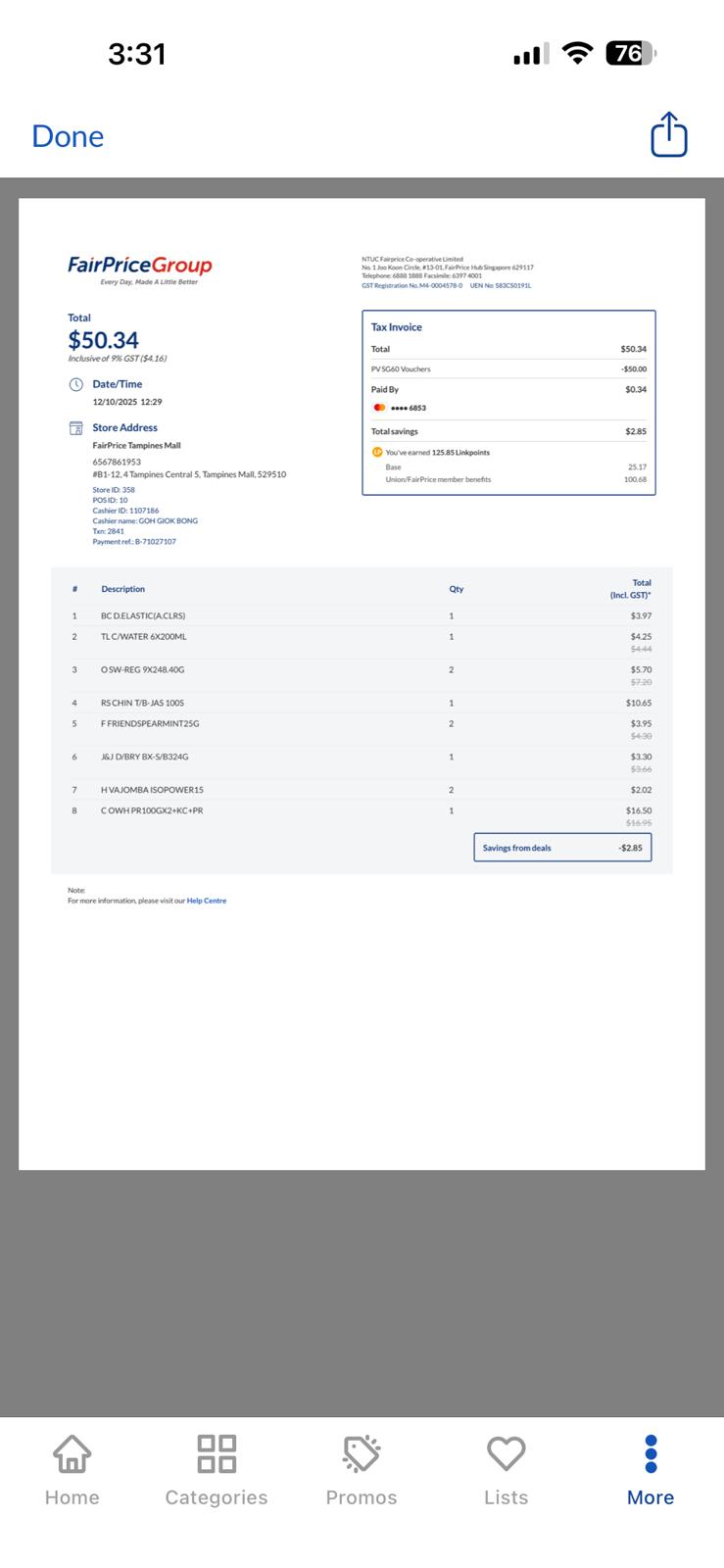This screenshot has height=1568, width=724.
Task: Select the Total savings row
Action: (x=508, y=431)
